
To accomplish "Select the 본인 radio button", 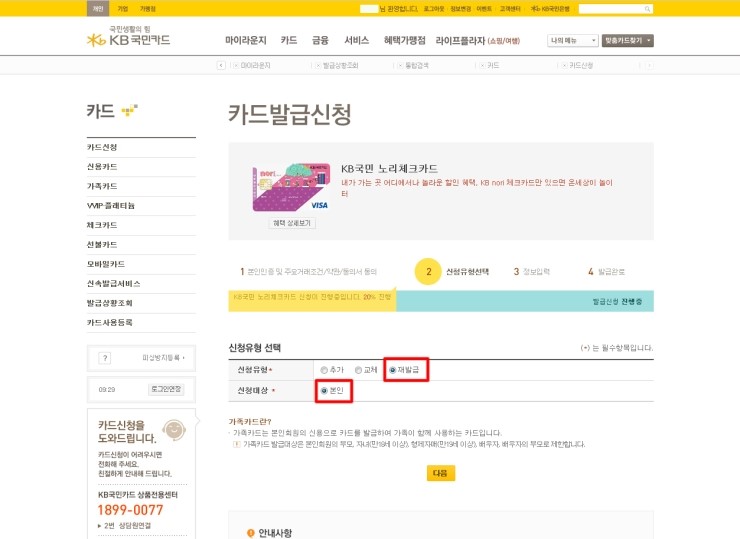I will pyautogui.click(x=324, y=391).
